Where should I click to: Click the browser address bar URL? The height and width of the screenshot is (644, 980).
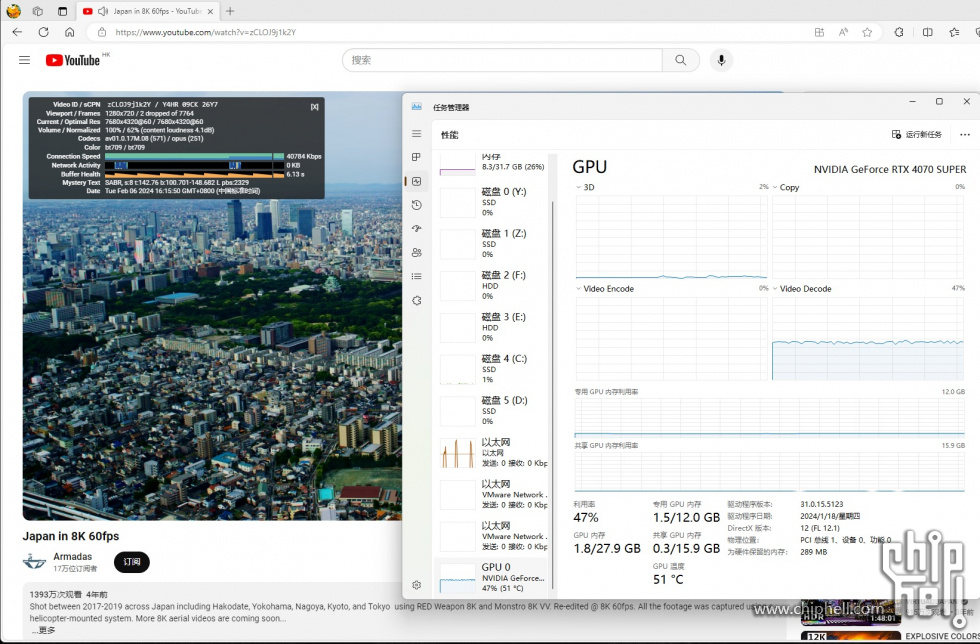[206, 33]
